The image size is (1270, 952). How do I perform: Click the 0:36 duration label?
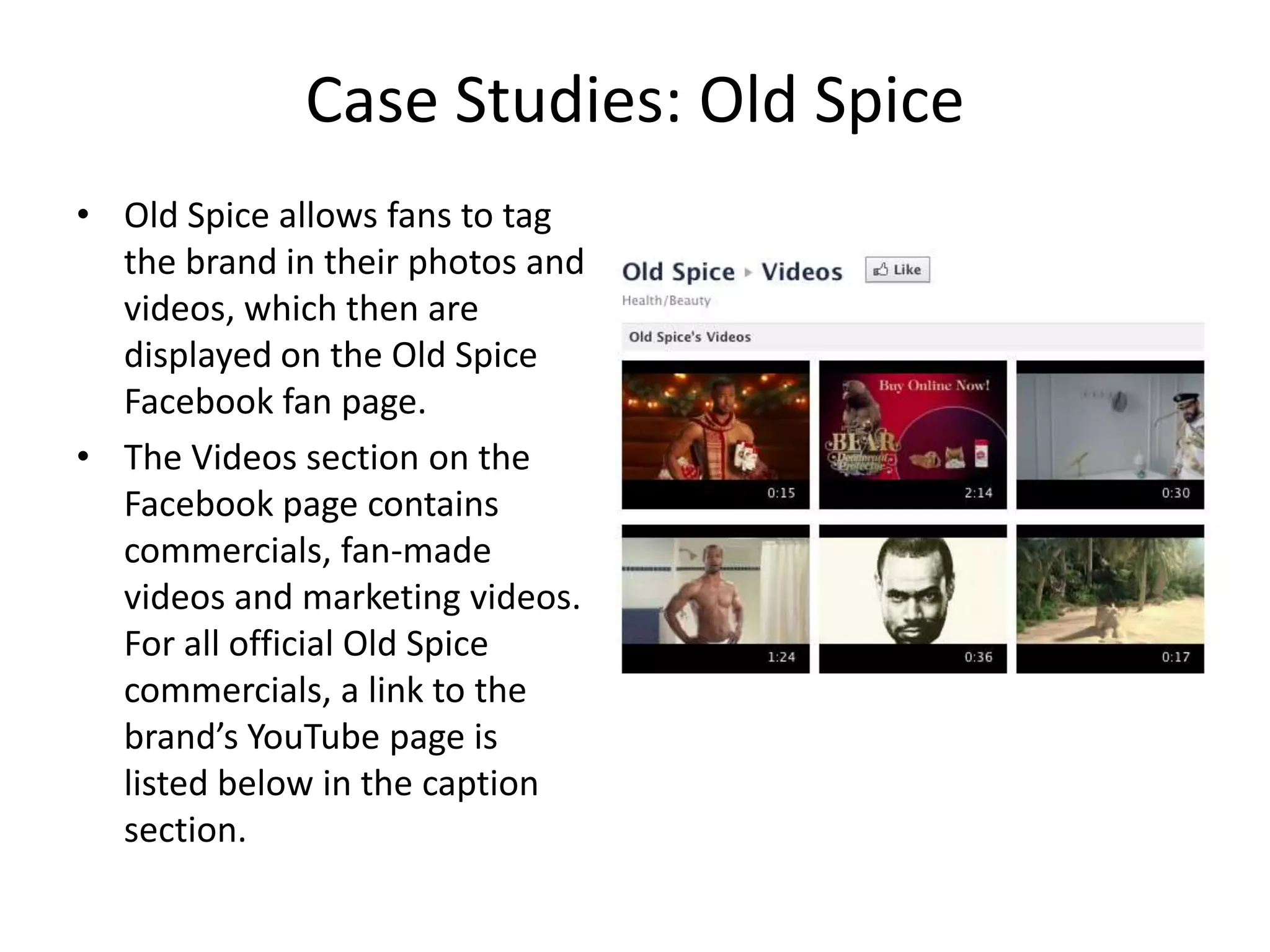pyautogui.click(x=978, y=657)
